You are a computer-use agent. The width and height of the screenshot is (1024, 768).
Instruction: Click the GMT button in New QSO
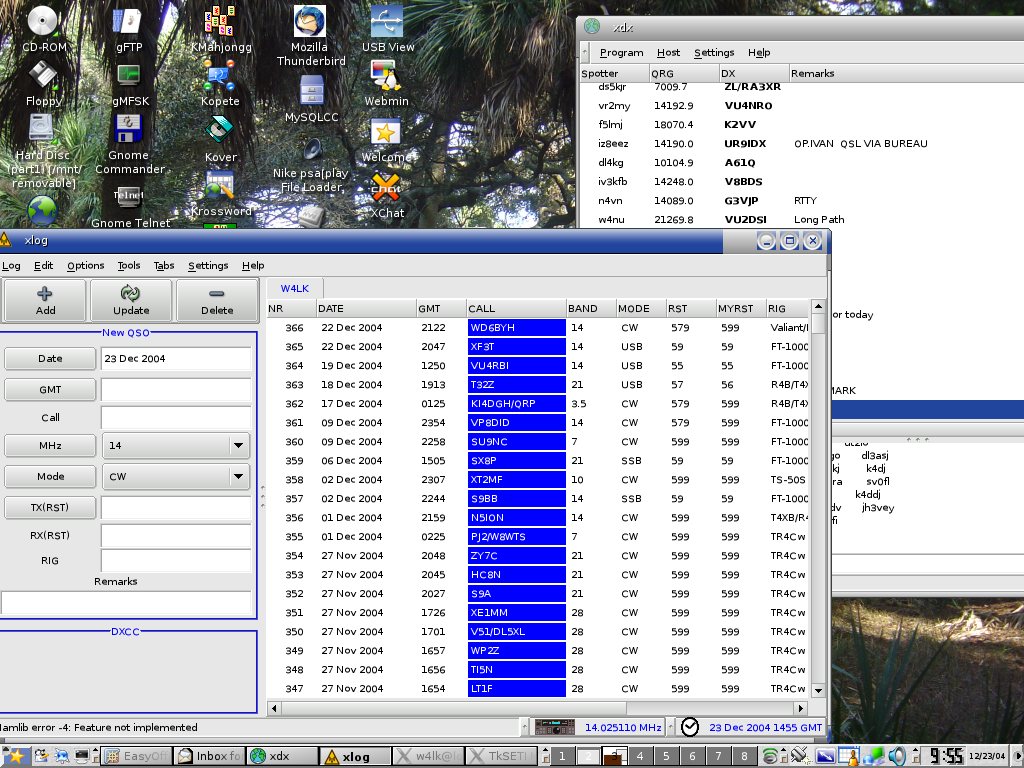50,390
